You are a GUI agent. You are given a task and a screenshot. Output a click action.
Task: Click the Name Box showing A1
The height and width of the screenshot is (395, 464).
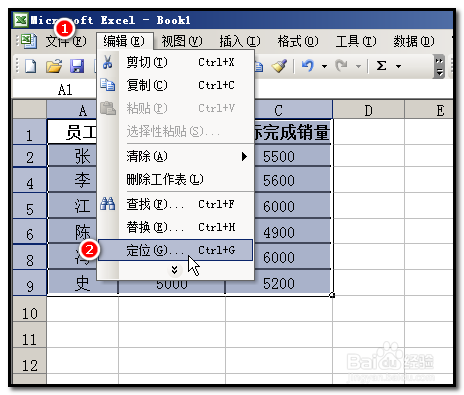[x=55, y=89]
